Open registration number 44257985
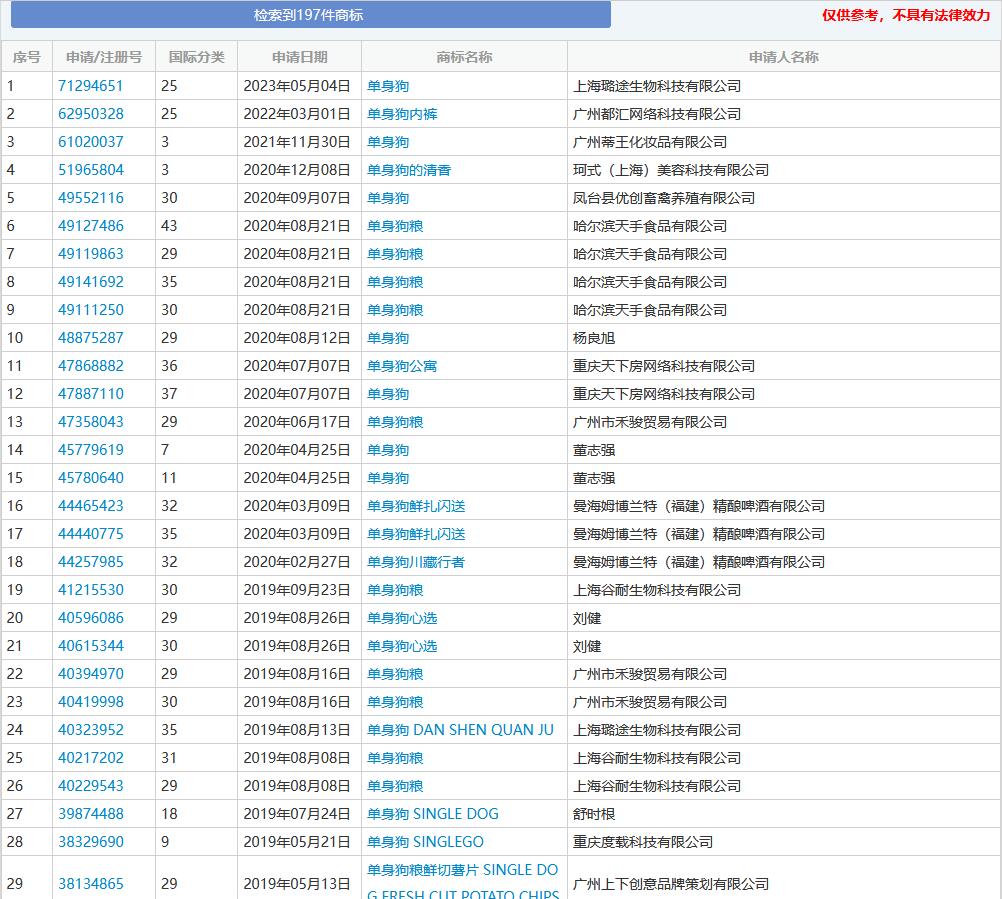This screenshot has width=1002, height=899. (91, 562)
